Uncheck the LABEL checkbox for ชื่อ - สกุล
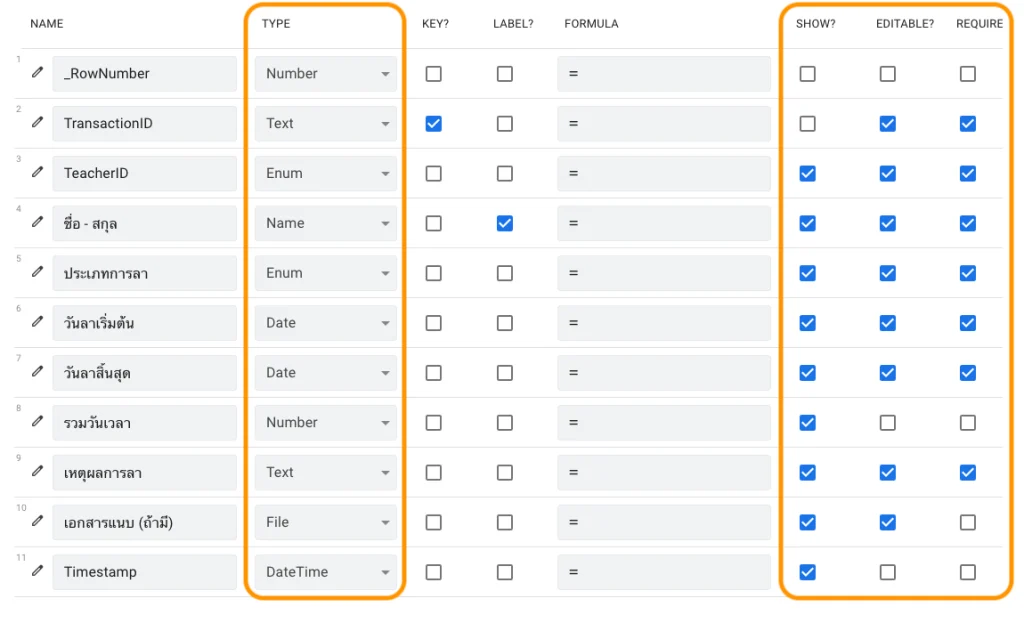1024x623 pixels. point(505,223)
